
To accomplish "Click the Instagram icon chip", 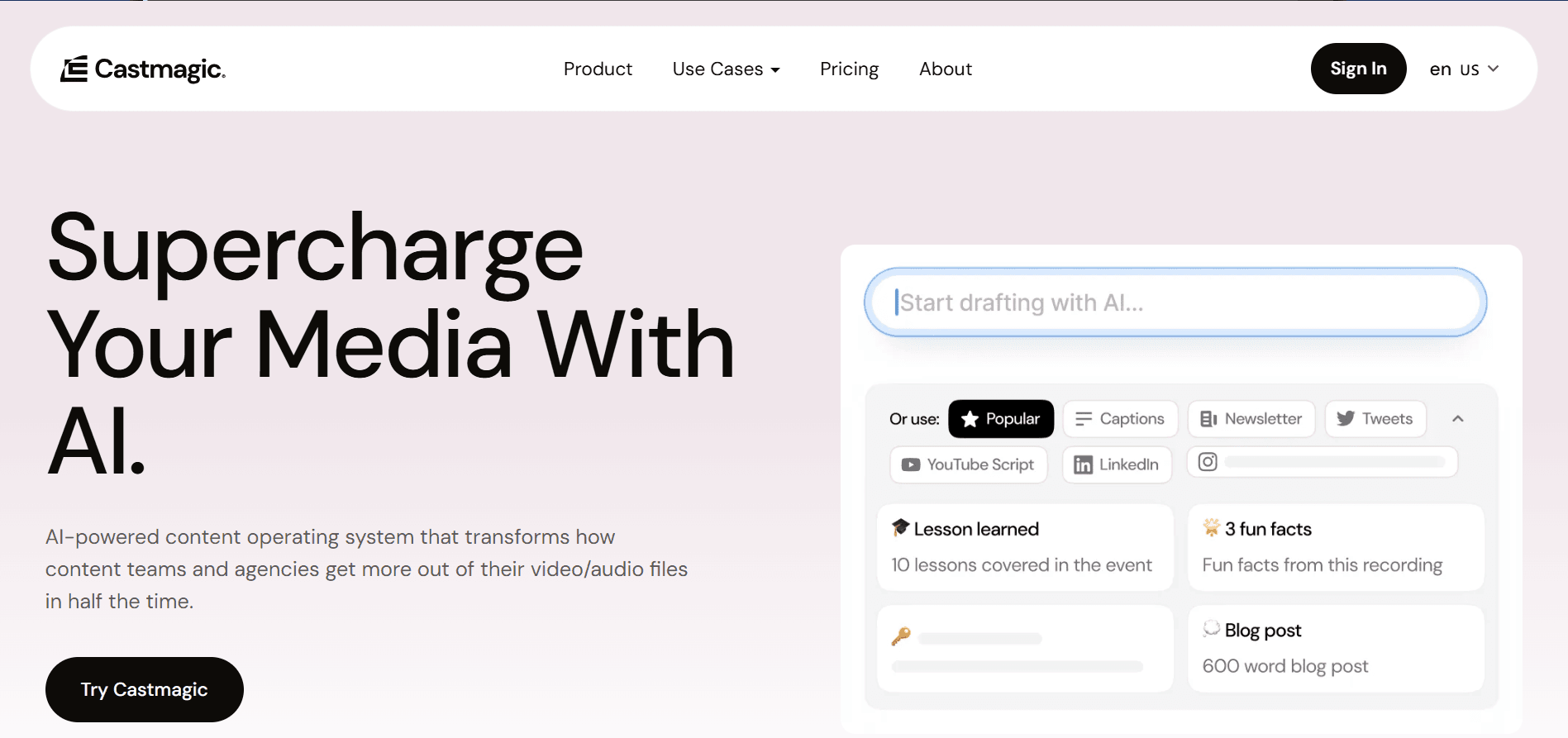I will [x=1322, y=462].
